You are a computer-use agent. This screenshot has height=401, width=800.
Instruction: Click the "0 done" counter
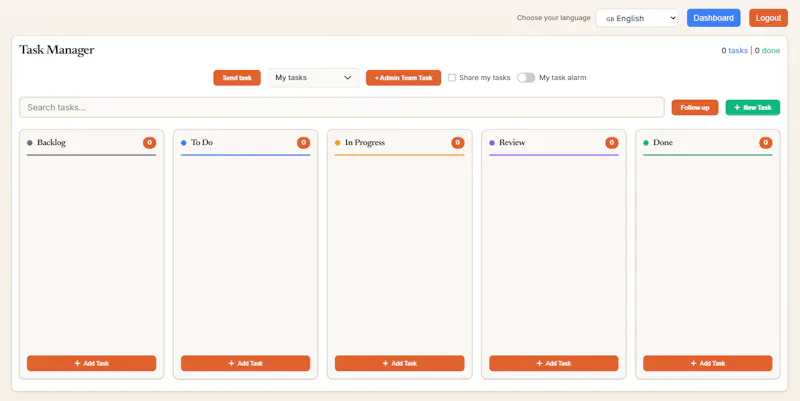point(767,51)
